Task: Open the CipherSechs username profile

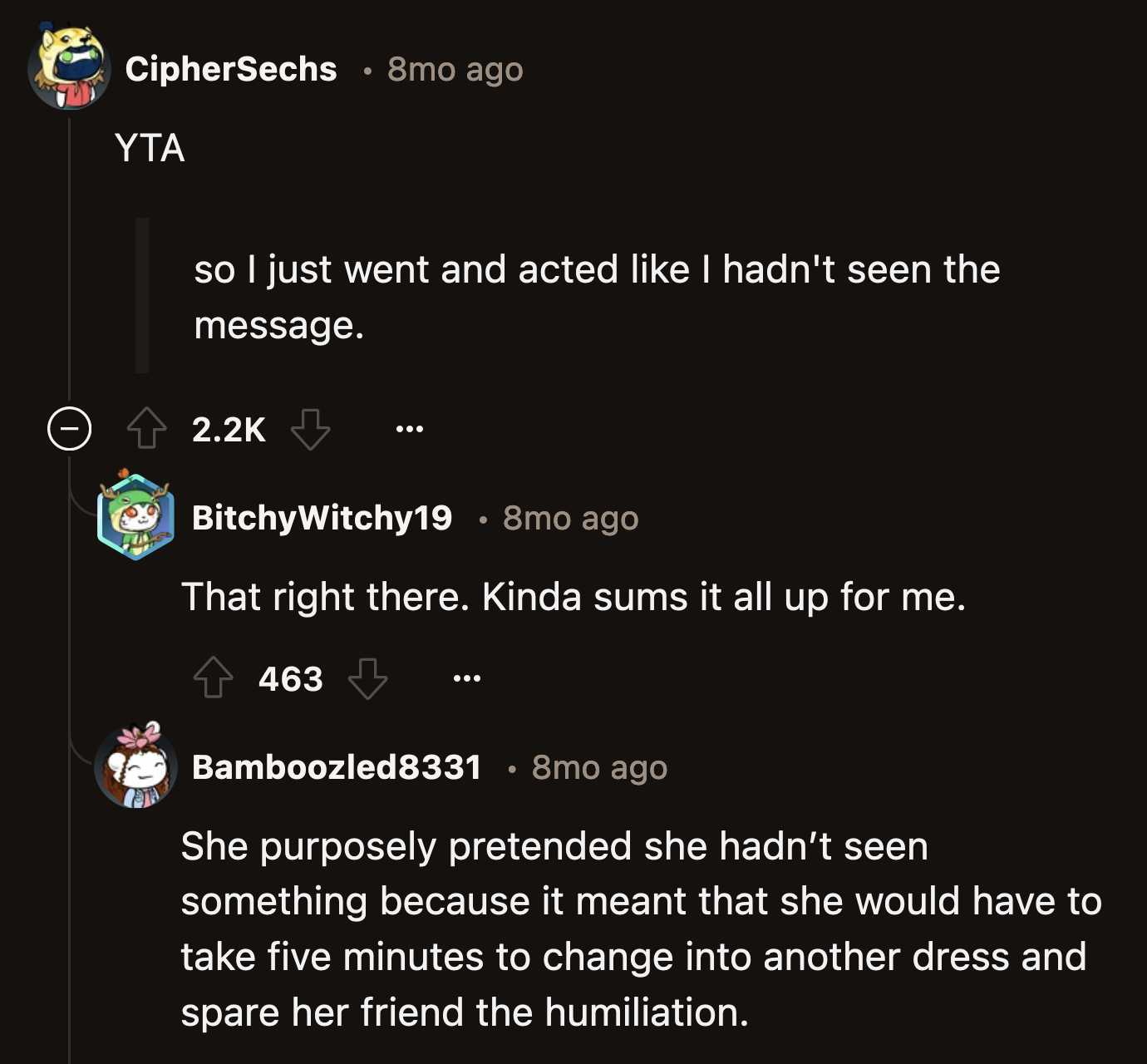Action: (232, 71)
